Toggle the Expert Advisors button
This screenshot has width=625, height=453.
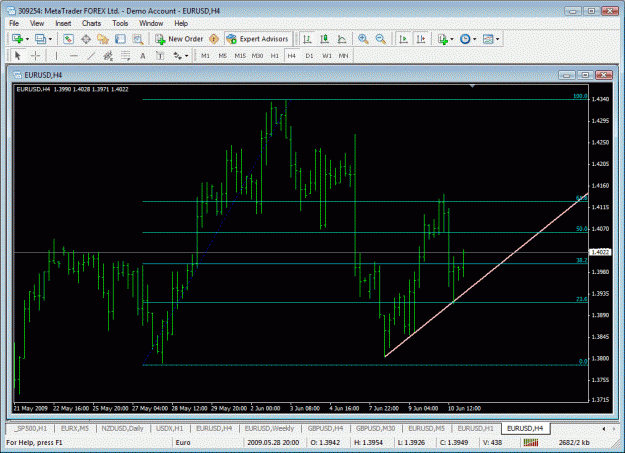pyautogui.click(x=257, y=39)
